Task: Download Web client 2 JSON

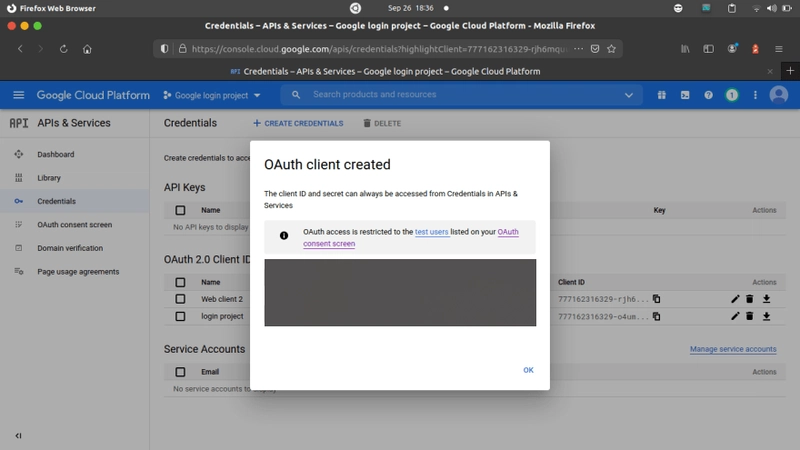Action: pos(766,299)
